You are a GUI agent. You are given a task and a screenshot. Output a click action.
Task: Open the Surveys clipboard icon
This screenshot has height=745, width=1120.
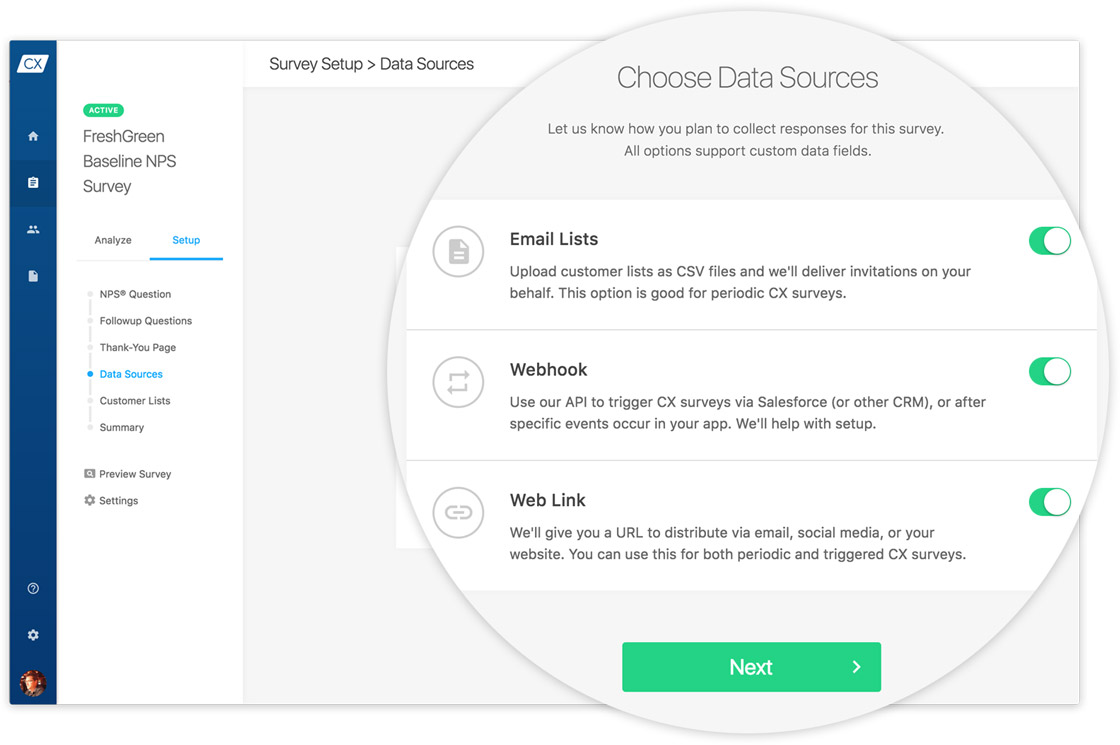click(x=33, y=183)
